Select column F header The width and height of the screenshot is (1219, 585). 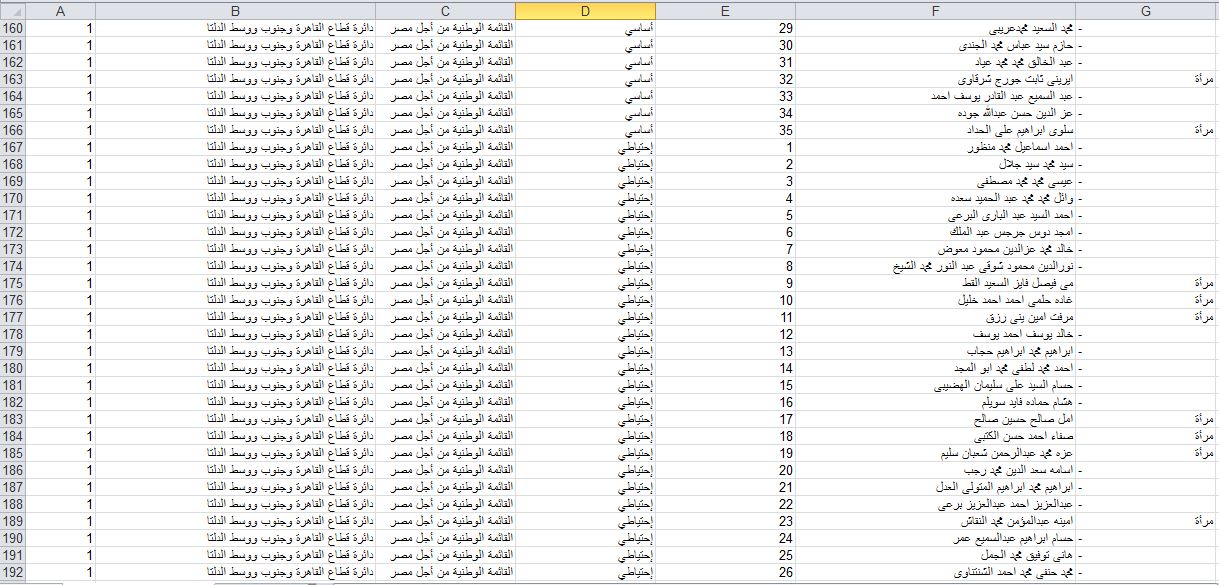click(x=935, y=11)
